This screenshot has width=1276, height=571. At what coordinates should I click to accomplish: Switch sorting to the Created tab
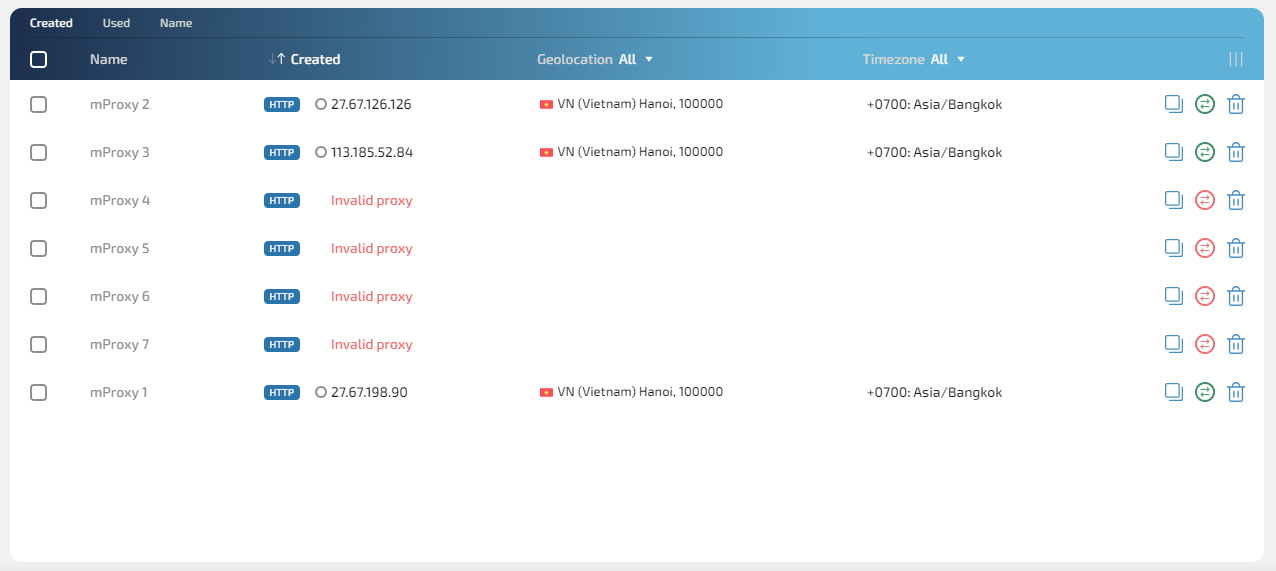tap(51, 23)
